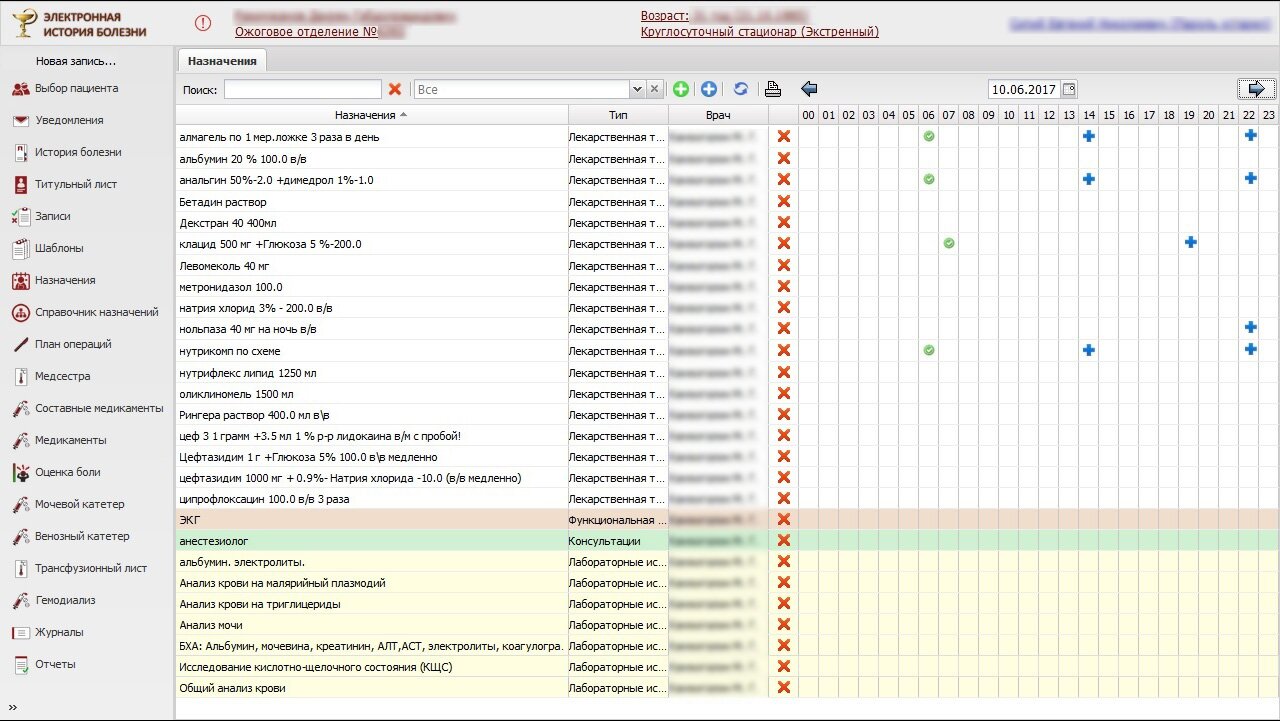
Task: Click the blue plus icon in toolbar
Action: click(x=709, y=89)
